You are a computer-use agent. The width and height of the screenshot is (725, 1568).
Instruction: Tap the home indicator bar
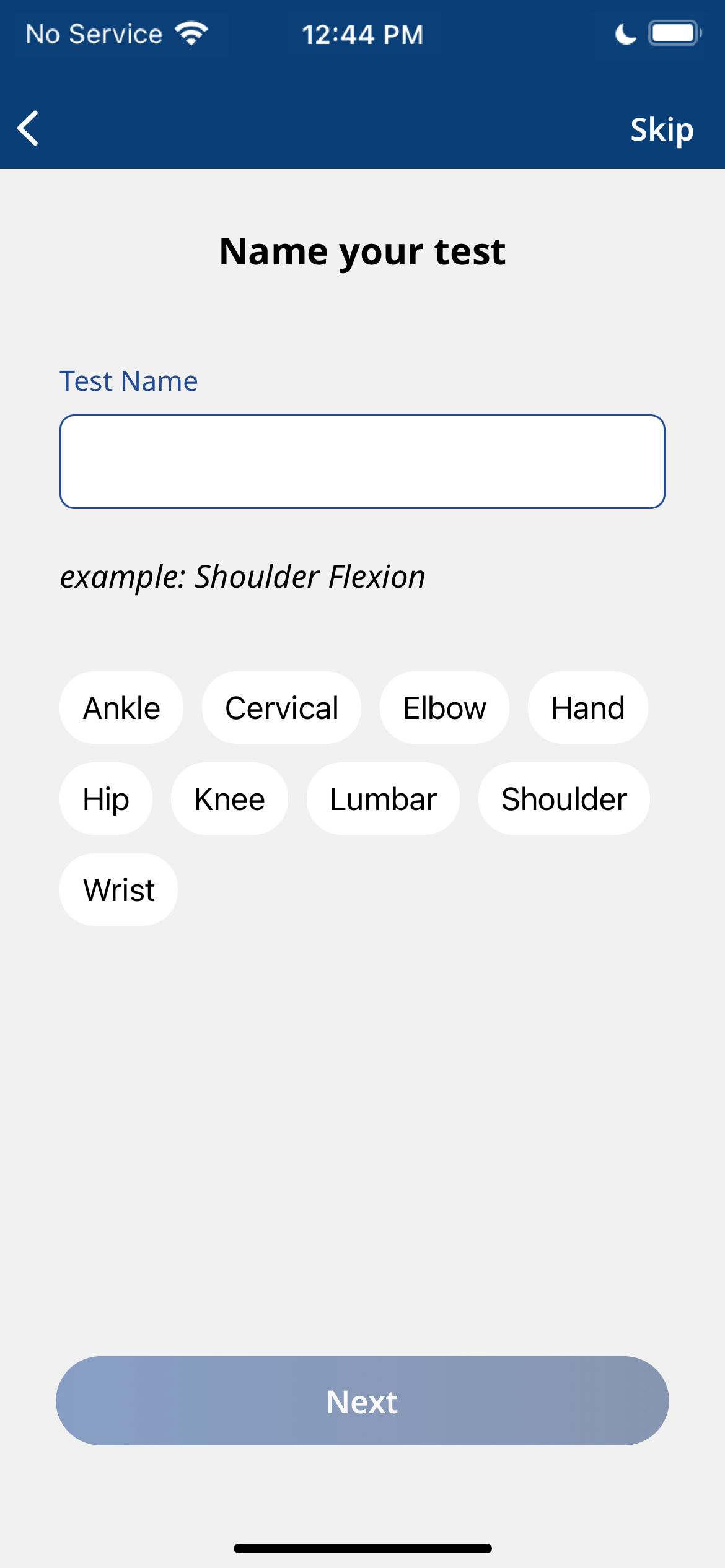tap(362, 1548)
